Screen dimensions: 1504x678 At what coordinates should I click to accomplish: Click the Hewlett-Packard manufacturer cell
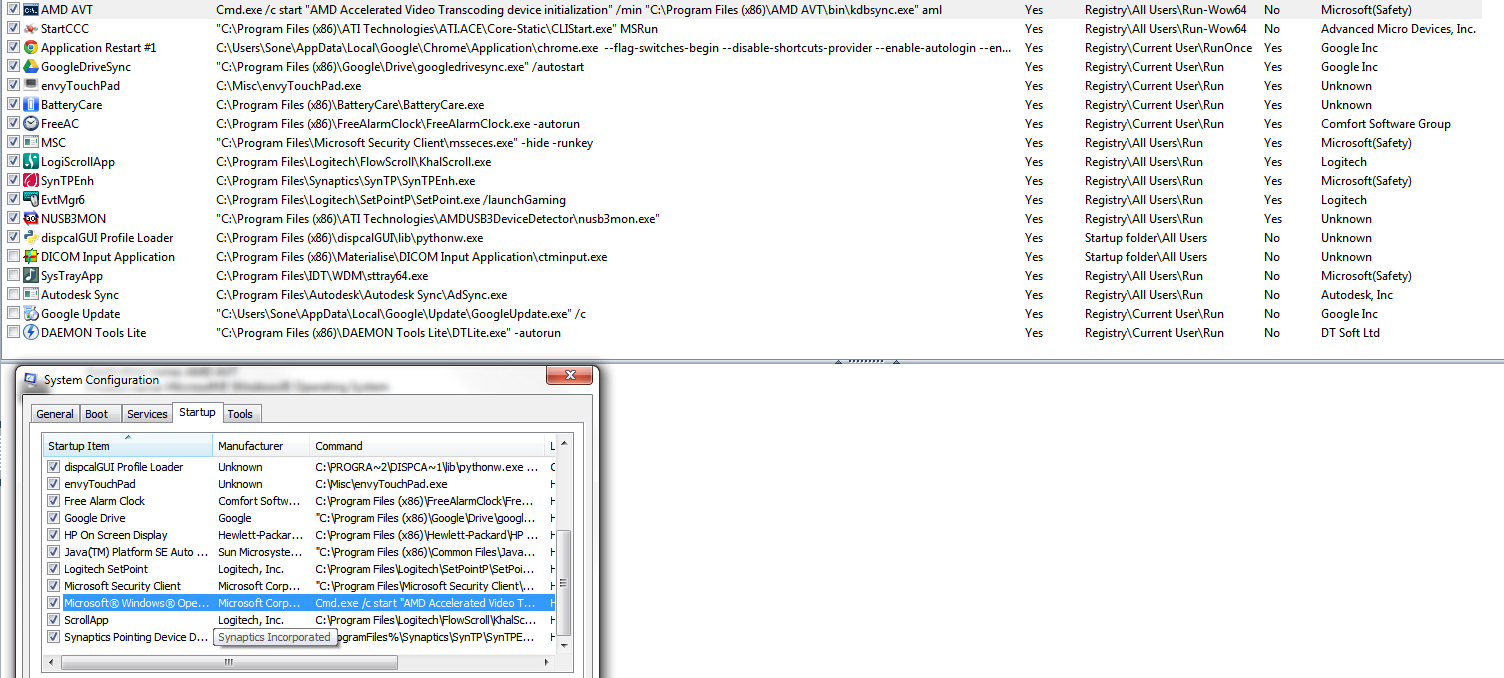[x=260, y=535]
